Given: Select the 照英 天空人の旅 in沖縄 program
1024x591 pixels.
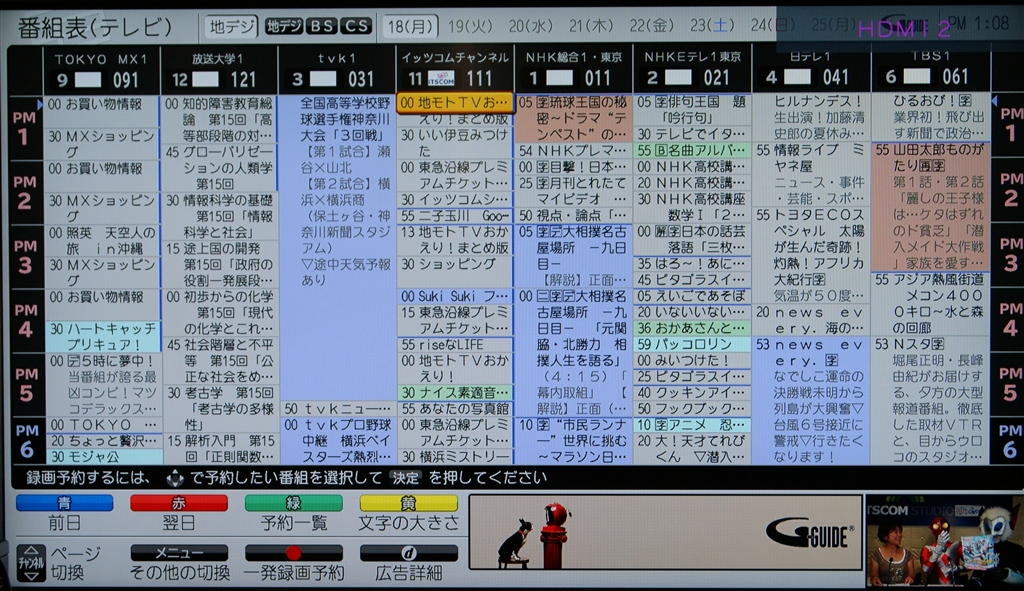Looking at the screenshot, I should coord(103,240).
